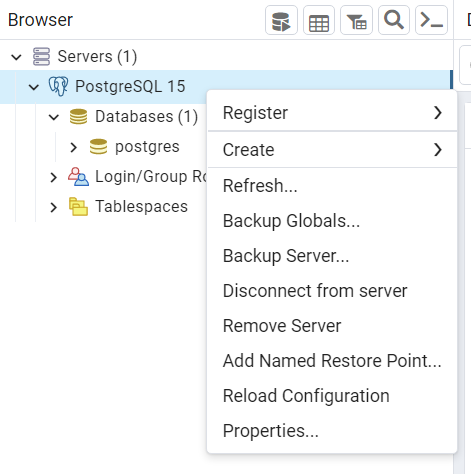Click the PostgreSQL elephant server icon
This screenshot has width=471, height=474.
(x=59, y=86)
